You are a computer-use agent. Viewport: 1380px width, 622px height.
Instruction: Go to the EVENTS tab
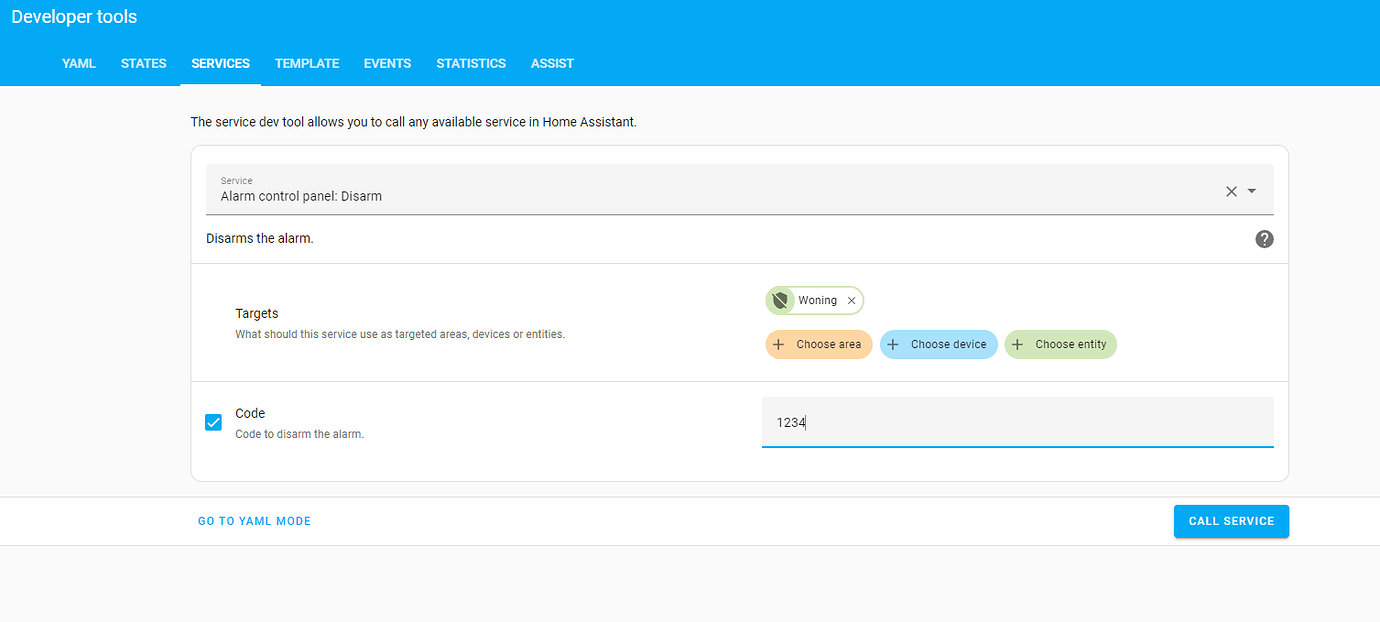[x=388, y=63]
